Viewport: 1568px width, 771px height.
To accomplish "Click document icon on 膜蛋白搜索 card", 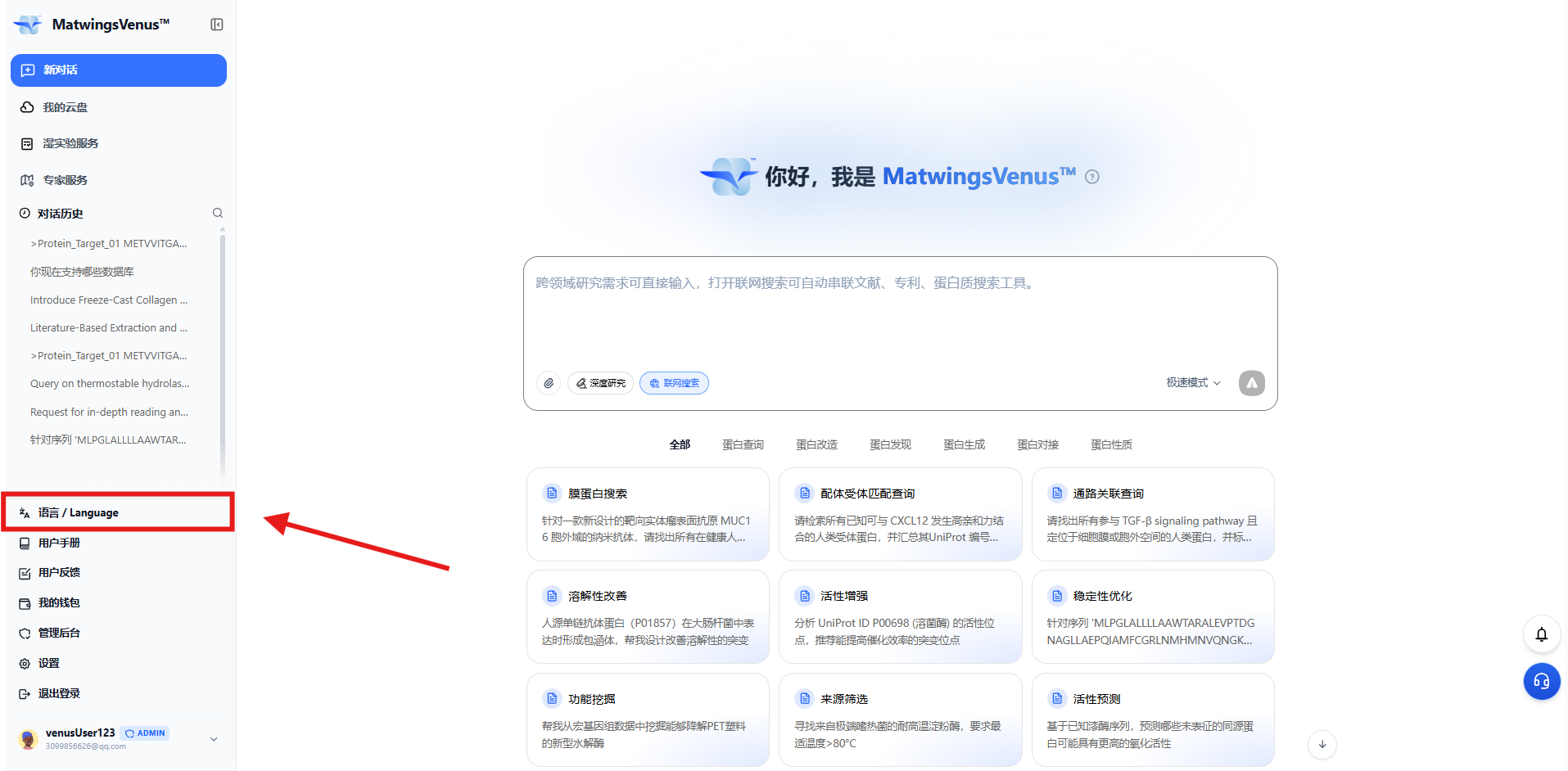I will click(552, 493).
